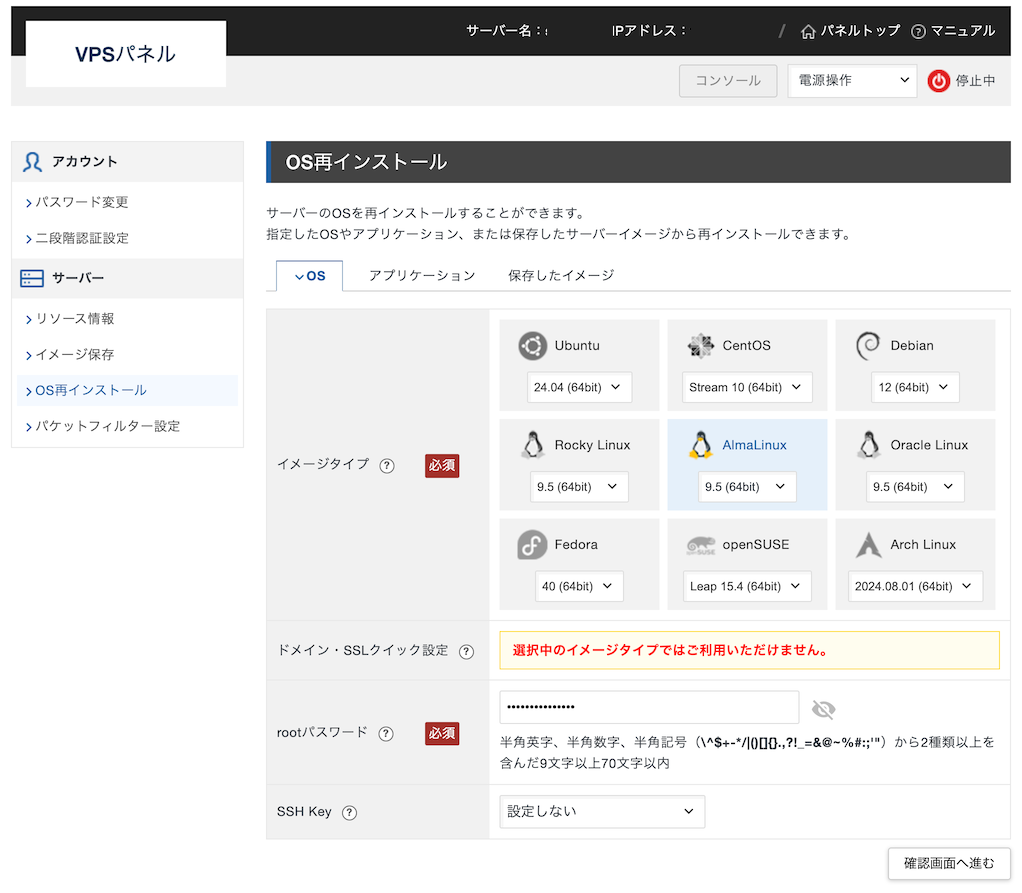Click the 確認画面へ進む button

pyautogui.click(x=949, y=863)
